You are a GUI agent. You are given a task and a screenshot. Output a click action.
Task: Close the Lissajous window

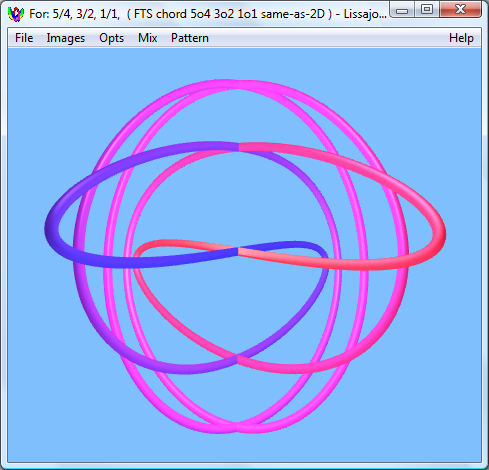tap(460, 9)
